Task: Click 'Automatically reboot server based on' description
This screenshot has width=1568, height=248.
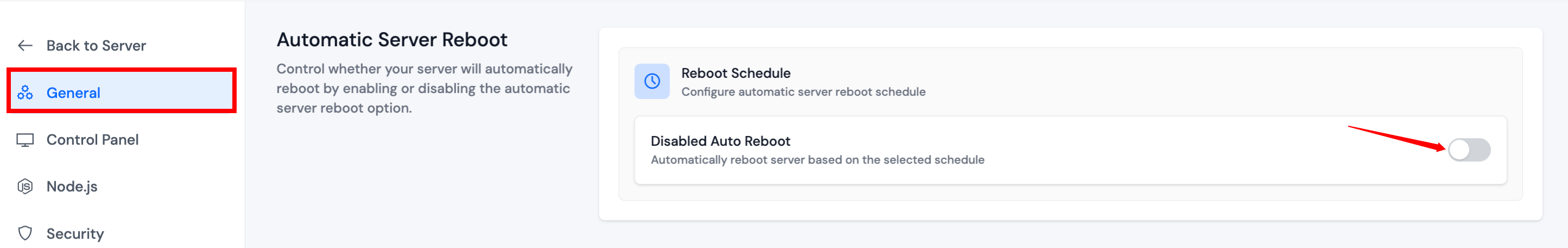Action: [817, 160]
